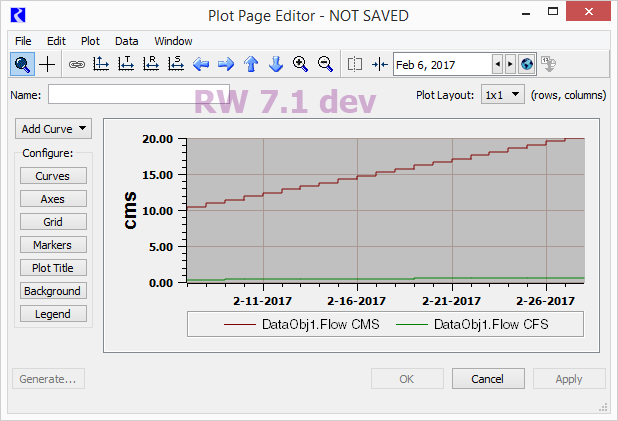Viewport: 618px width, 421px height.
Task: Click the axis scale T icon
Action: pos(126,64)
